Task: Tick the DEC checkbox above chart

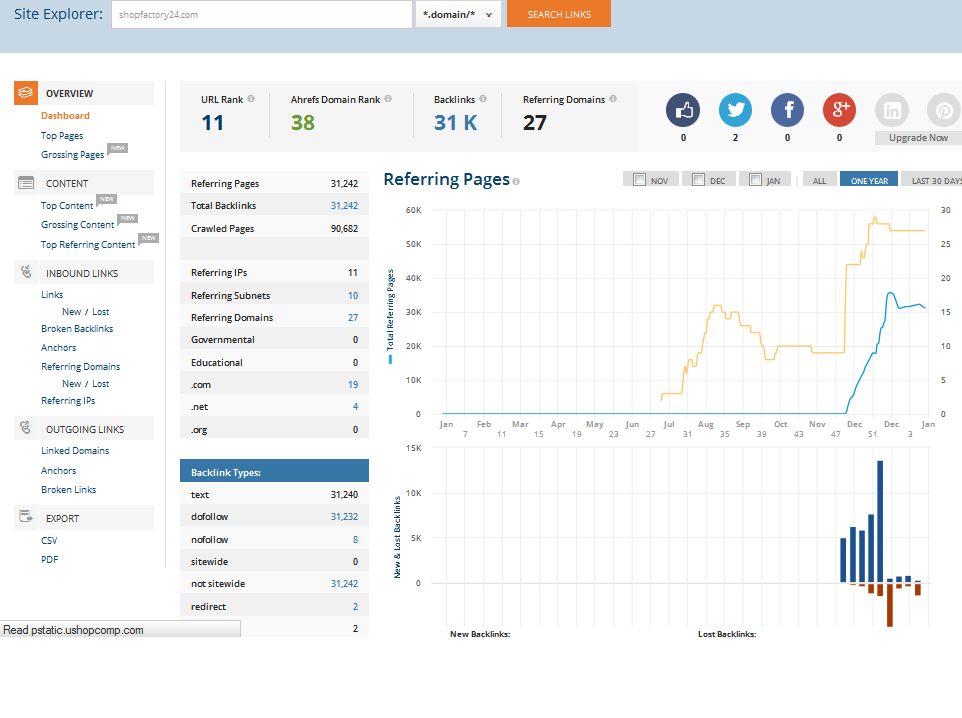Action: pyautogui.click(x=698, y=180)
